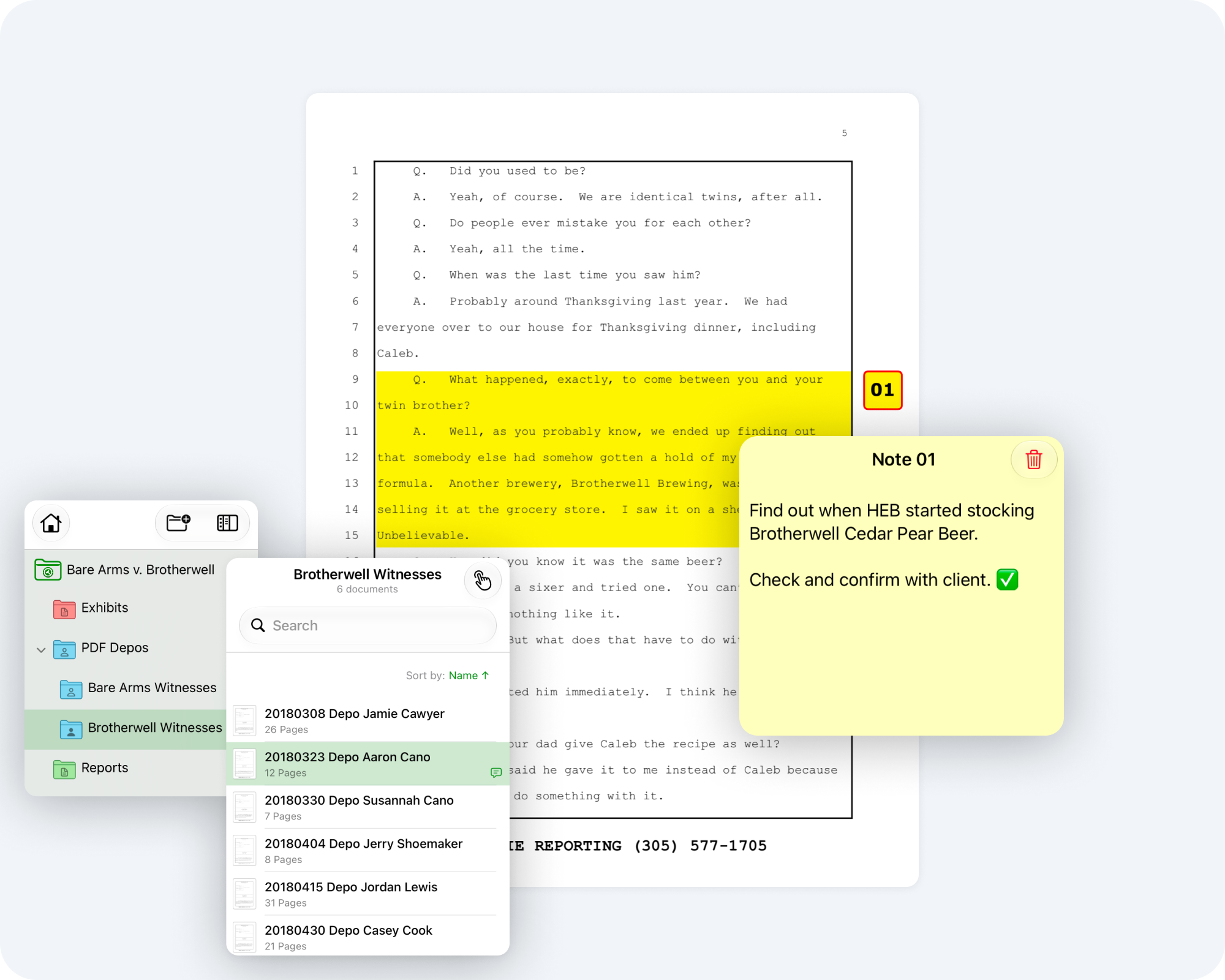This screenshot has width=1225, height=980.
Task: Click the Note 01 title
Action: [903, 459]
